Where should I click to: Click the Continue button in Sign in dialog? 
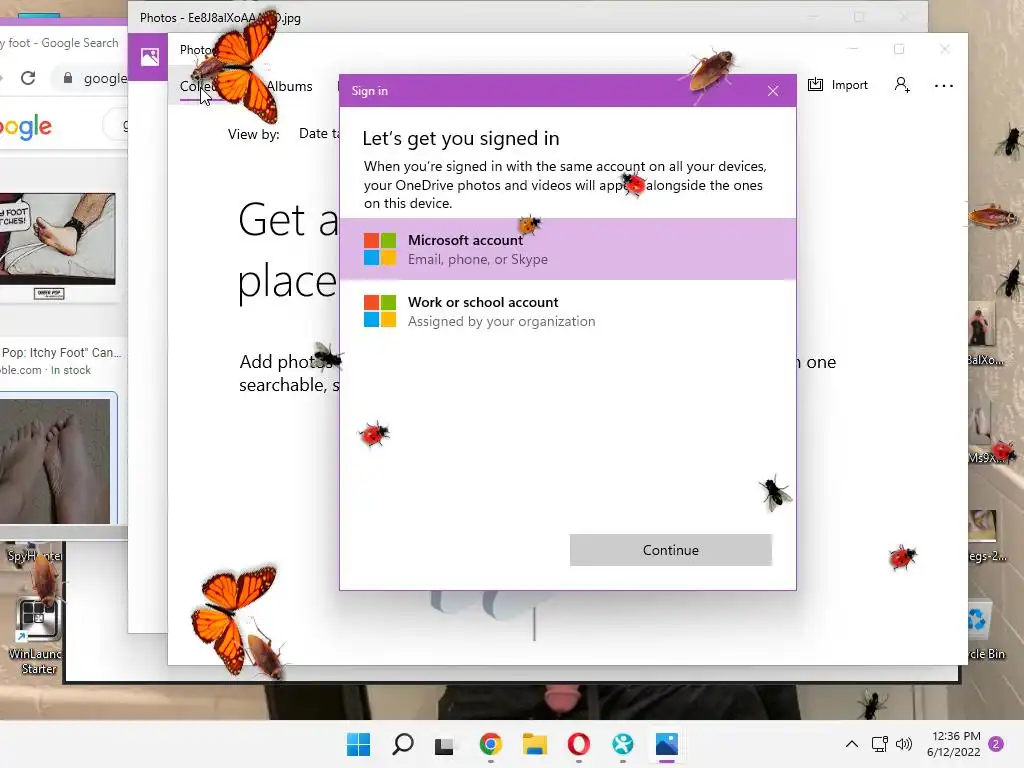pos(671,550)
